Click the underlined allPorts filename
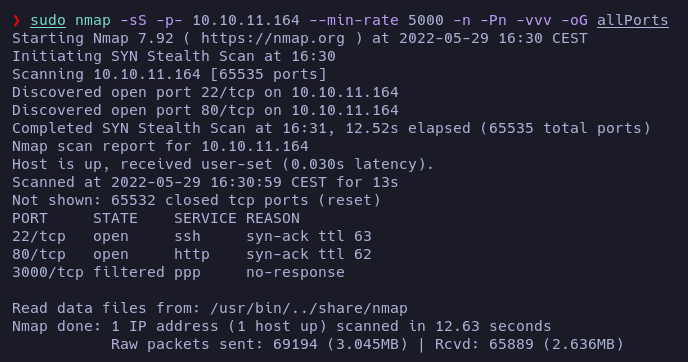This screenshot has height=362, width=688. 633,20
